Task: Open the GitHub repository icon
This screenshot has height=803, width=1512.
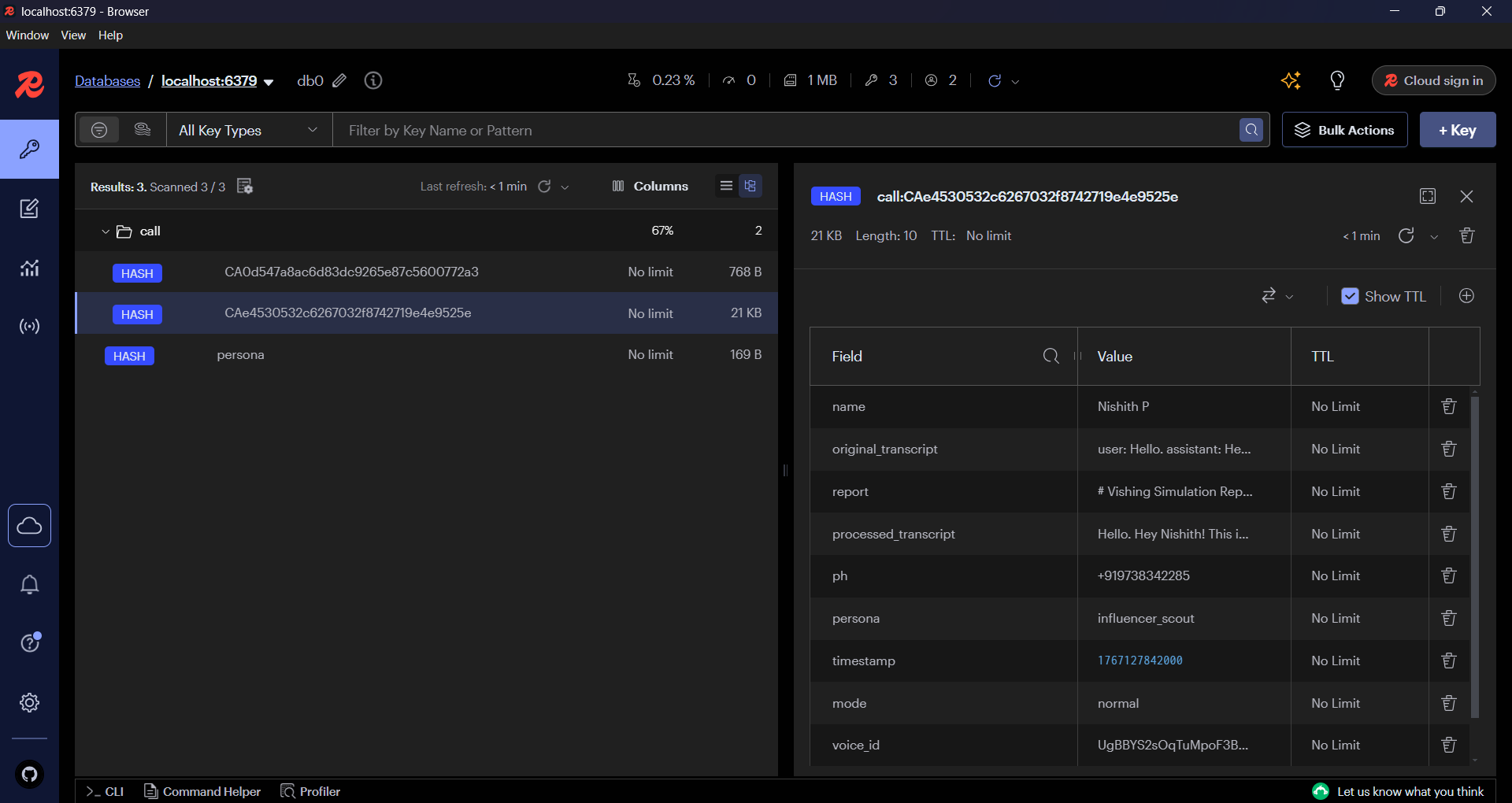Action: [29, 774]
